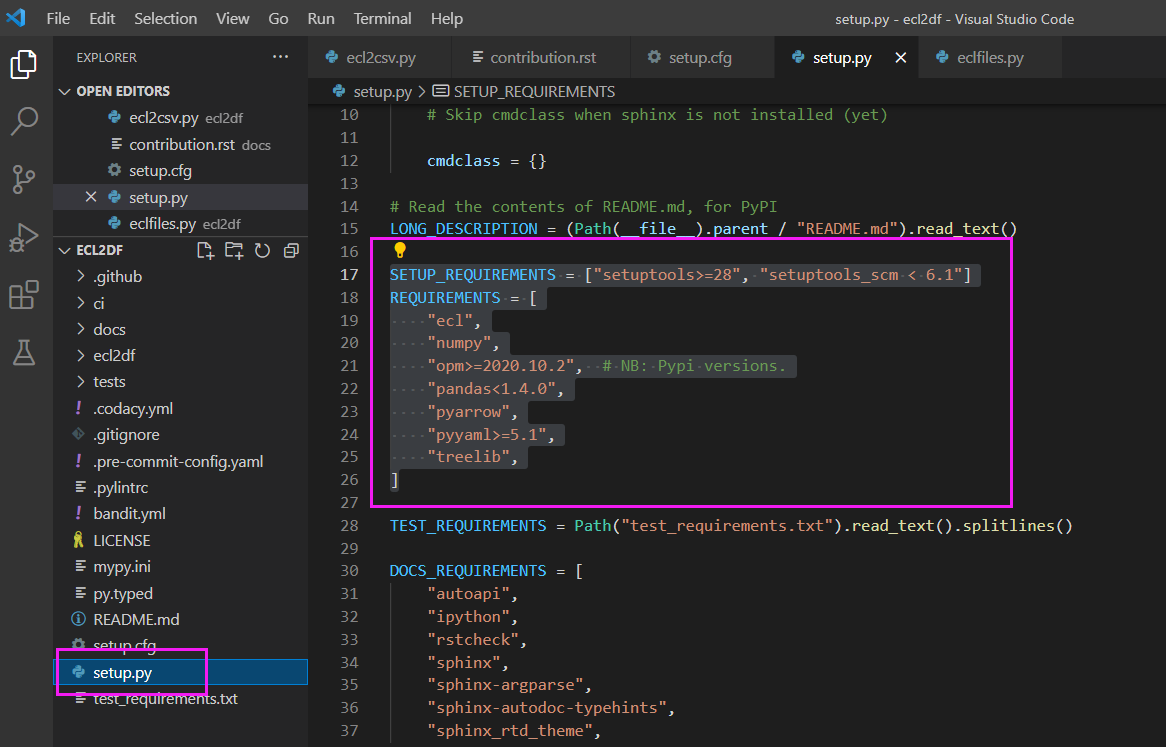The width and height of the screenshot is (1166, 747).
Task: Select setup.cfg in Open Editors
Action: [181, 171]
